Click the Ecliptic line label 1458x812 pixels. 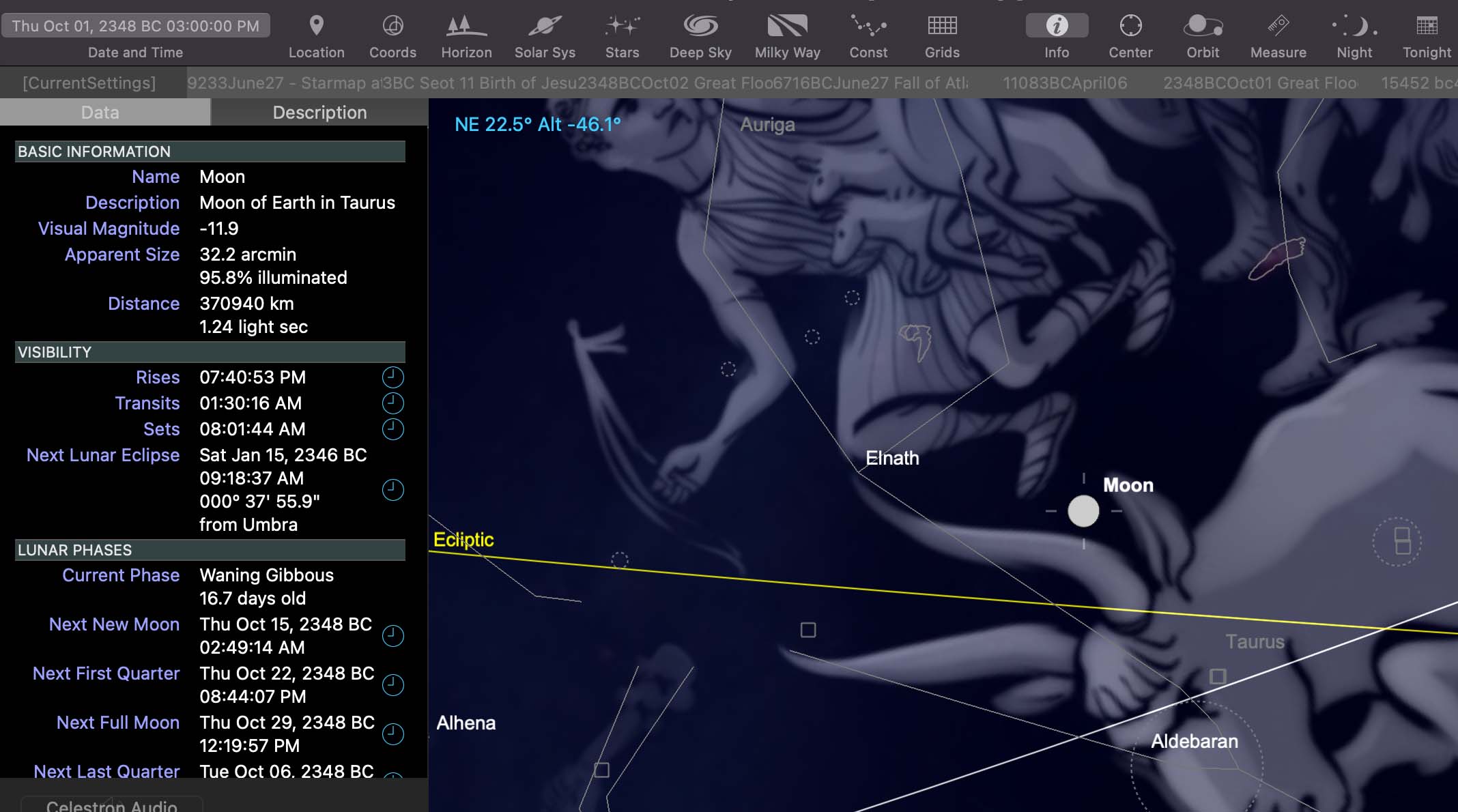[x=463, y=540]
